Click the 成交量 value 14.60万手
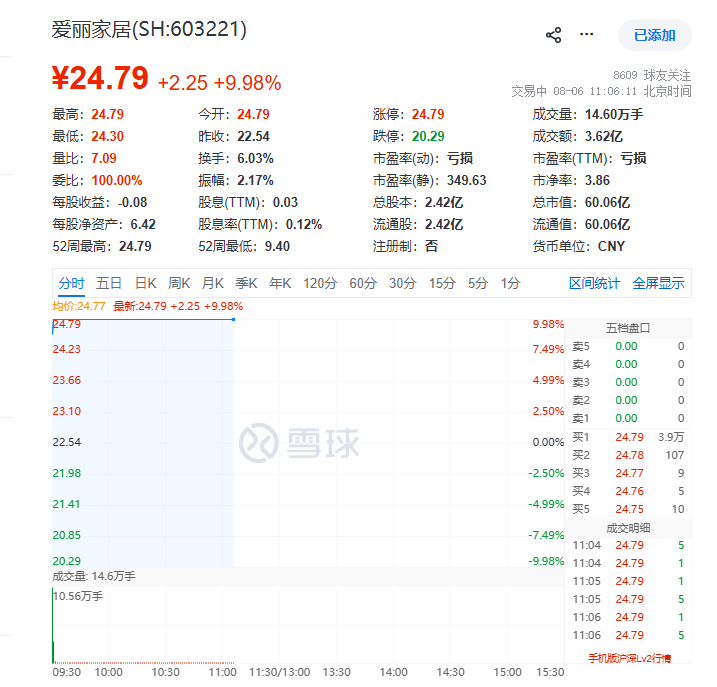The image size is (717, 687). [614, 114]
